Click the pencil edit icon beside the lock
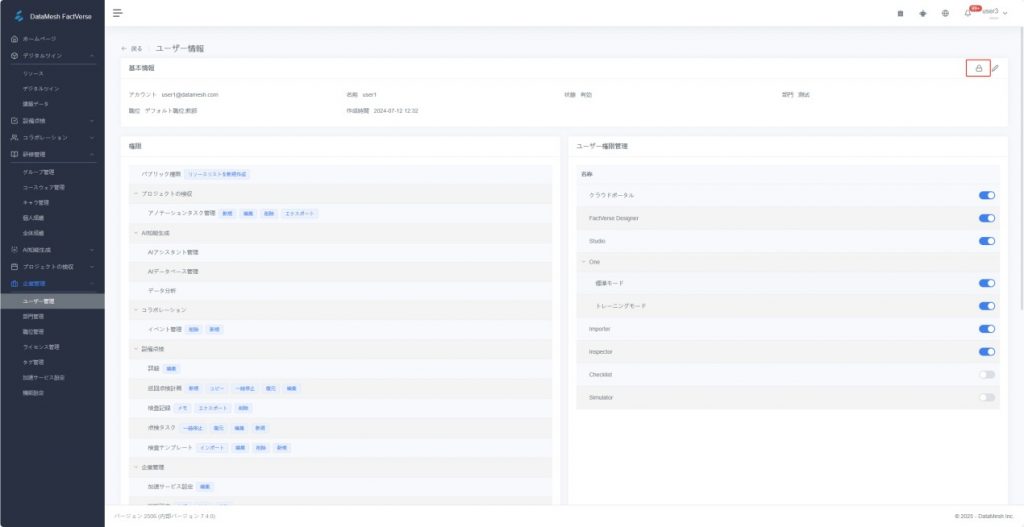The height and width of the screenshot is (527, 1024). click(x=995, y=68)
